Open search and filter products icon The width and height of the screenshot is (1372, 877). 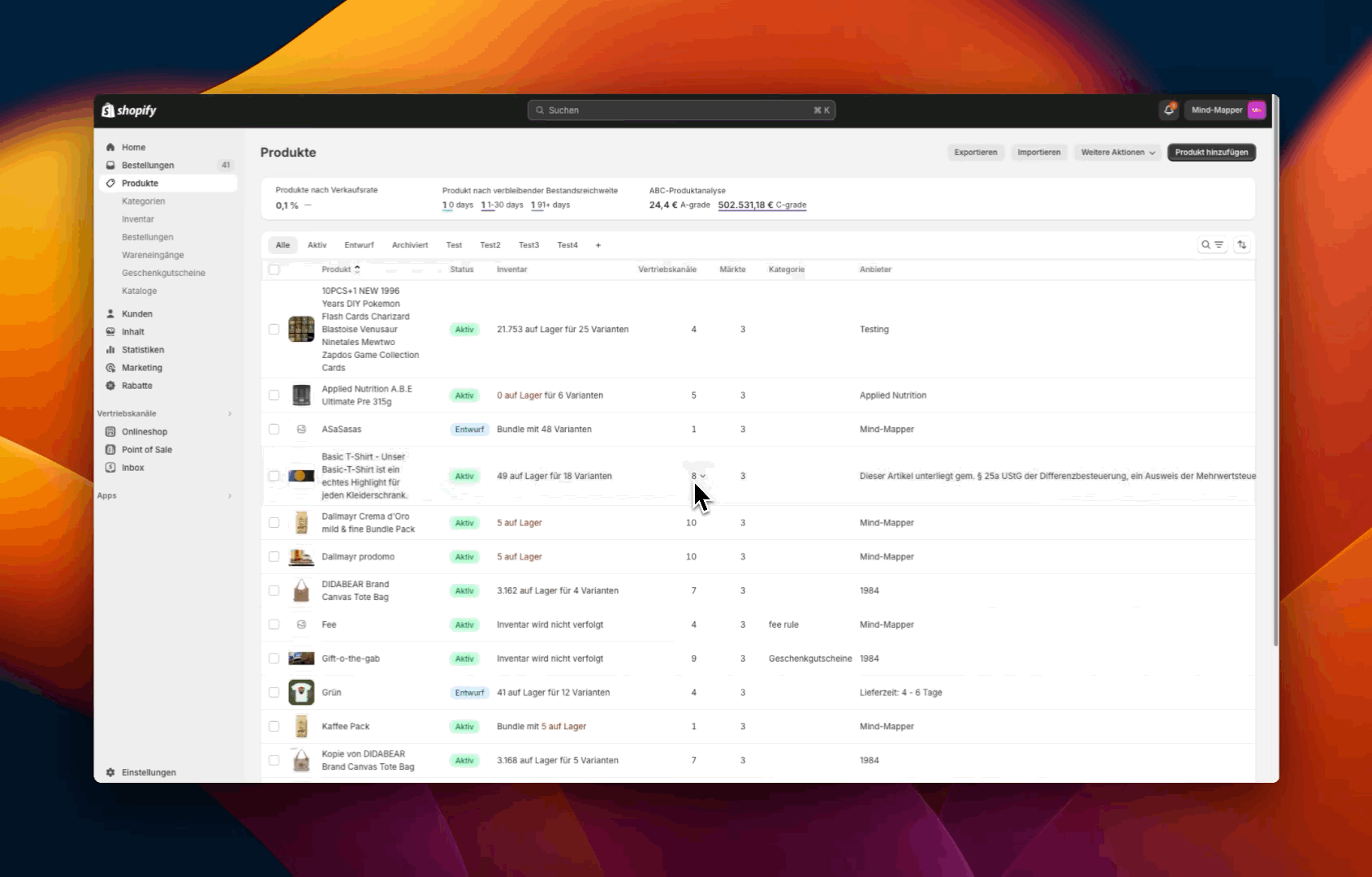click(x=1213, y=244)
